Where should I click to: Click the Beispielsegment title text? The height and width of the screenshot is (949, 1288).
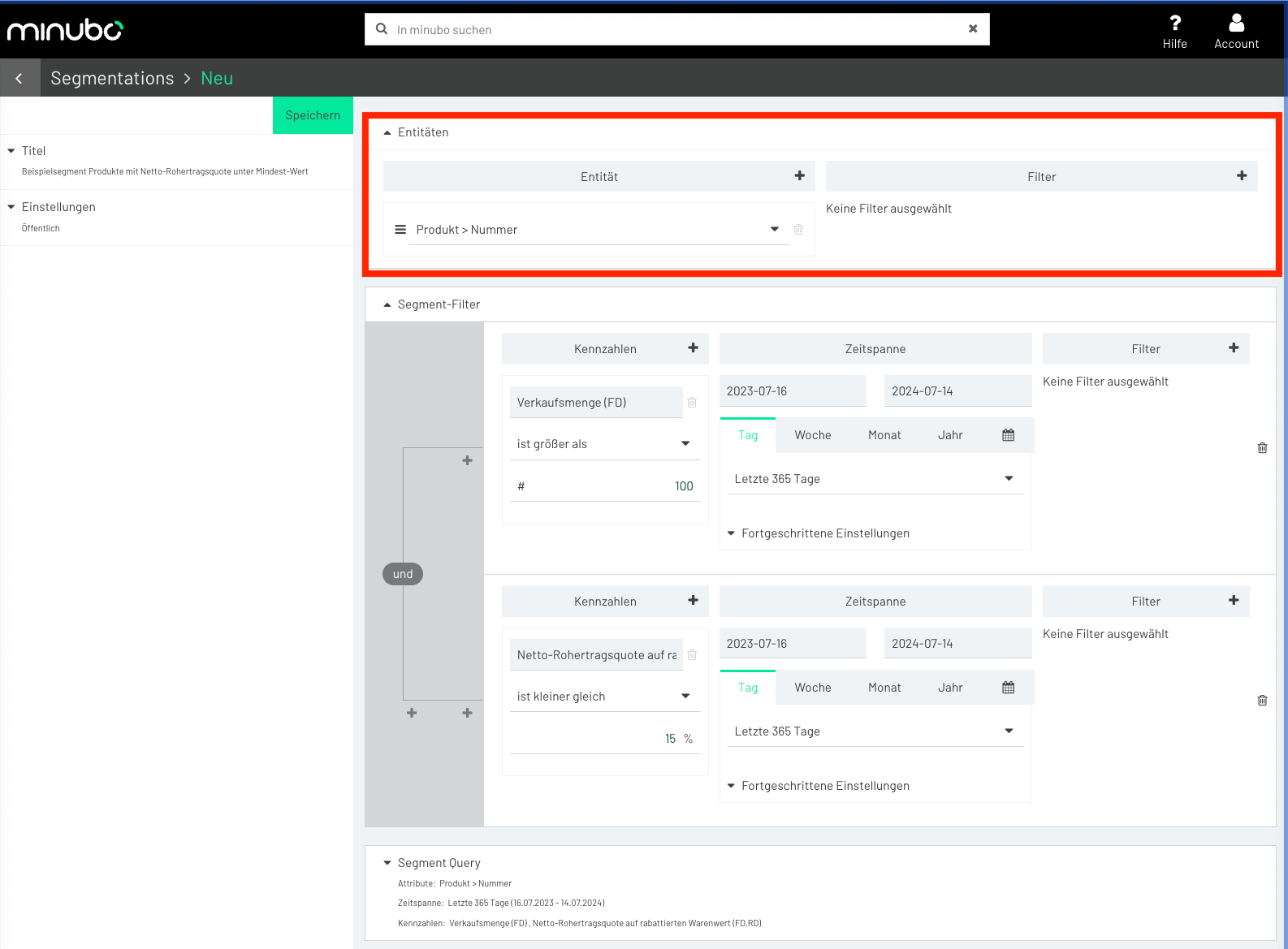click(x=165, y=171)
